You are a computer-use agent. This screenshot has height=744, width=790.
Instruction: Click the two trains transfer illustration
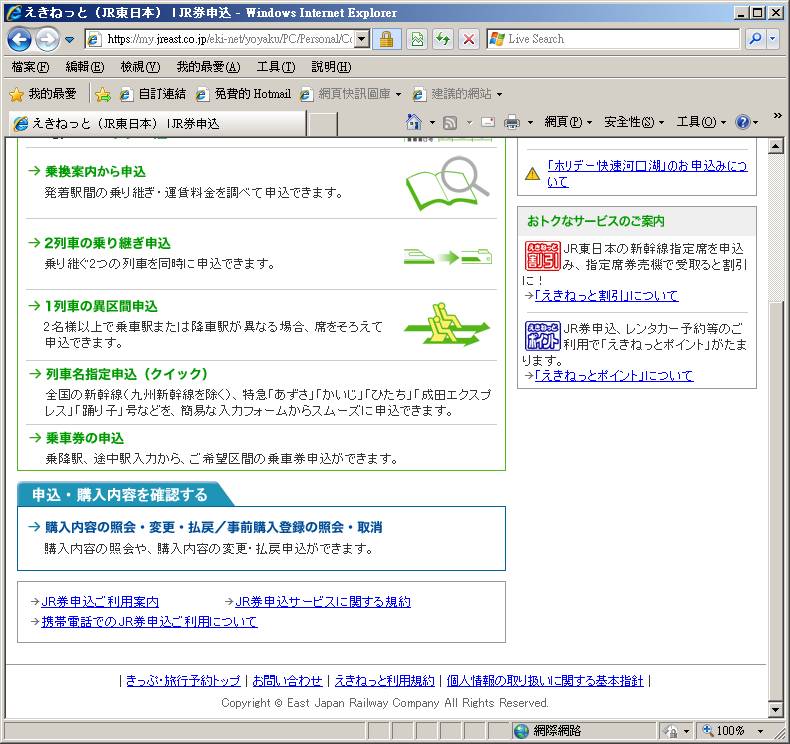point(447,257)
